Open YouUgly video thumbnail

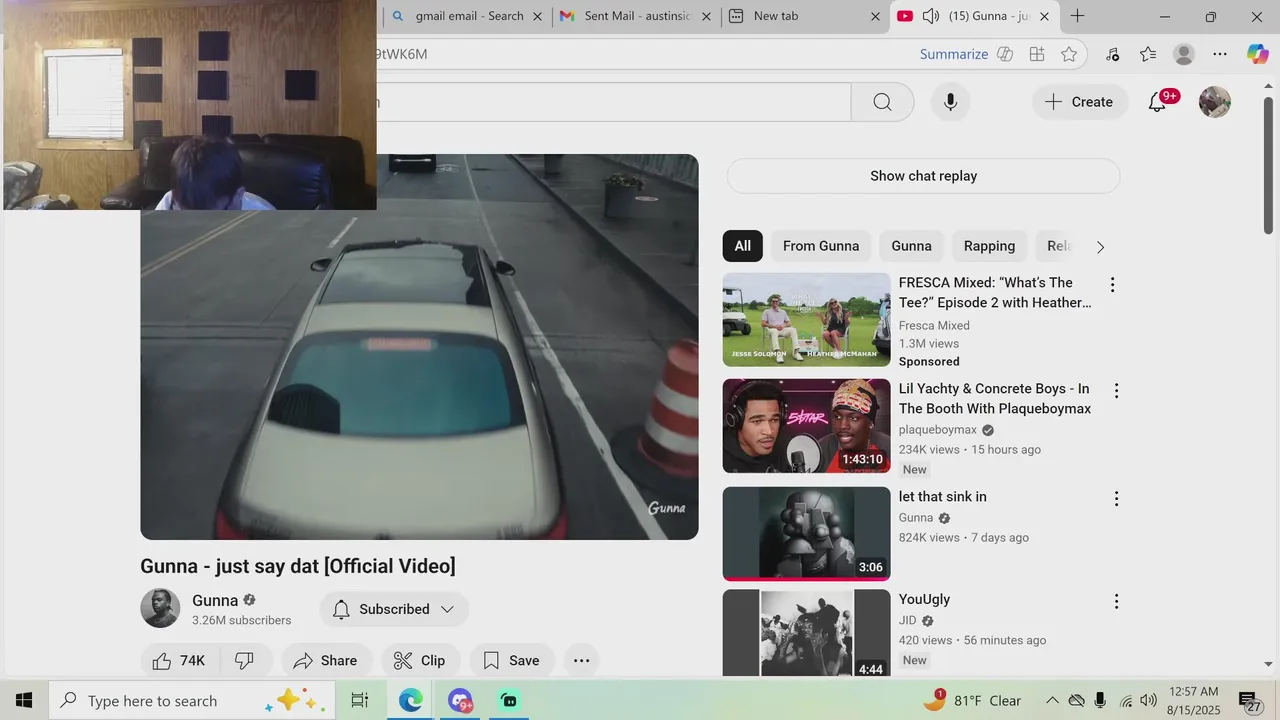point(806,633)
